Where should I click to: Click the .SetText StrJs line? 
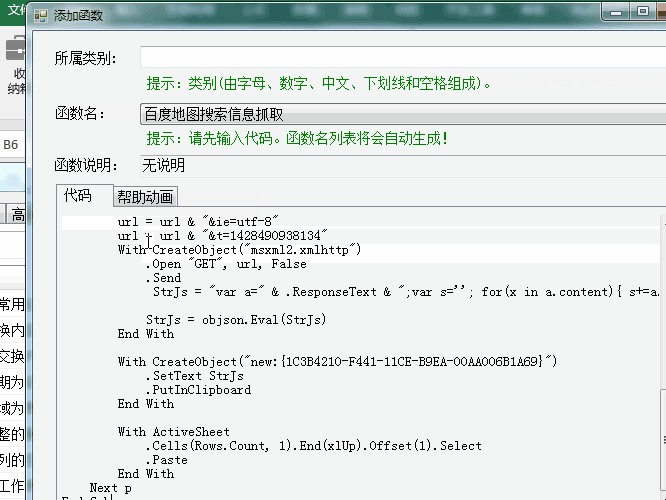195,376
